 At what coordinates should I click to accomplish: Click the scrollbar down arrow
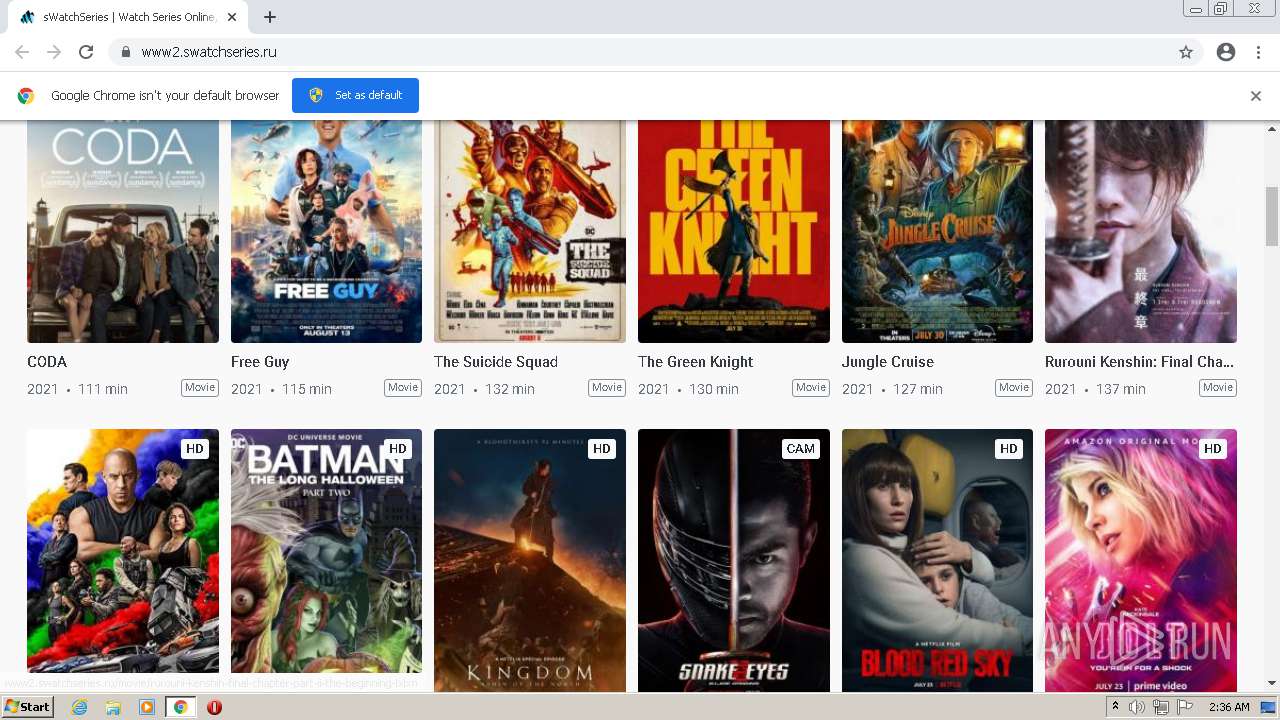(x=1272, y=683)
